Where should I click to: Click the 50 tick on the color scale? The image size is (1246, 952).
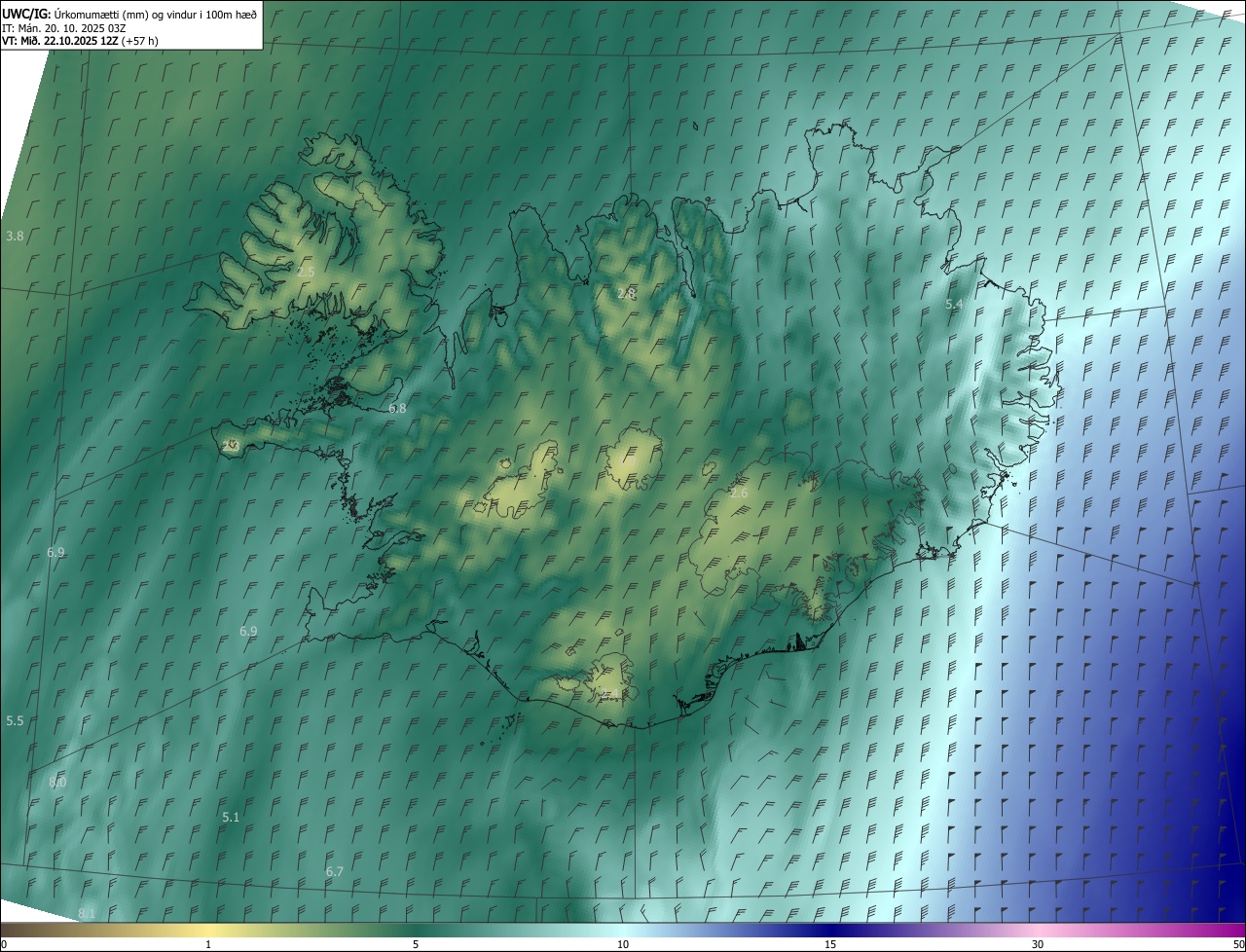(1238, 944)
